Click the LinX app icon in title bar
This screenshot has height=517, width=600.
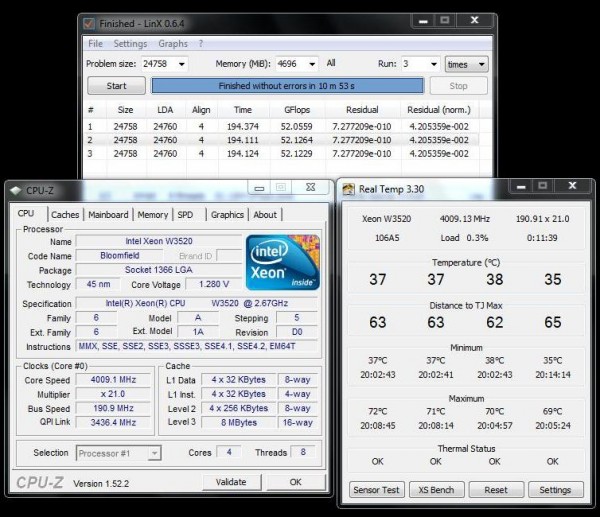(x=89, y=24)
